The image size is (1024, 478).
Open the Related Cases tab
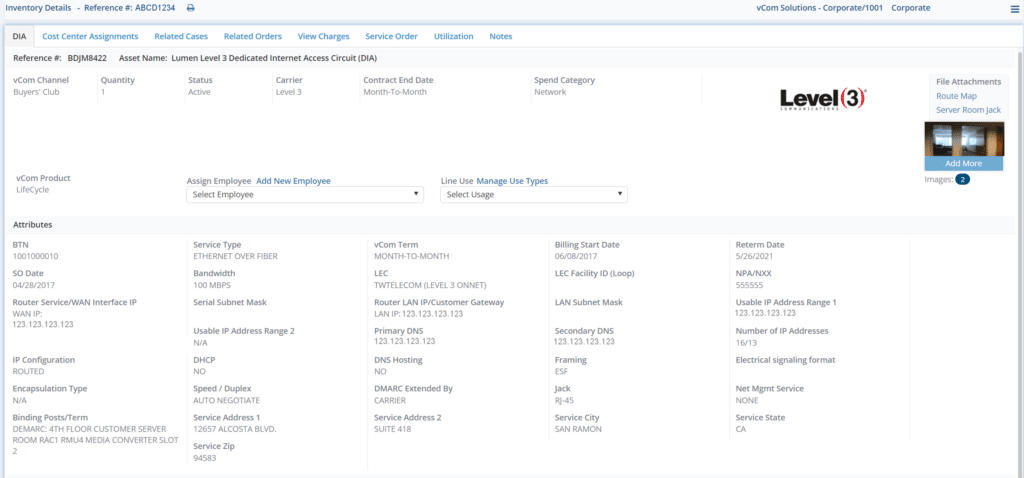point(181,36)
